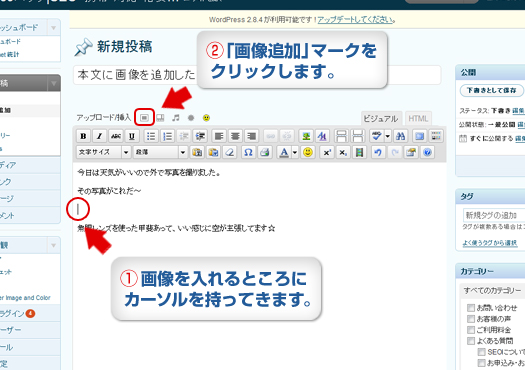Viewport: 525px width, 370px height.
Task: Align text to the right
Action: click(x=251, y=136)
